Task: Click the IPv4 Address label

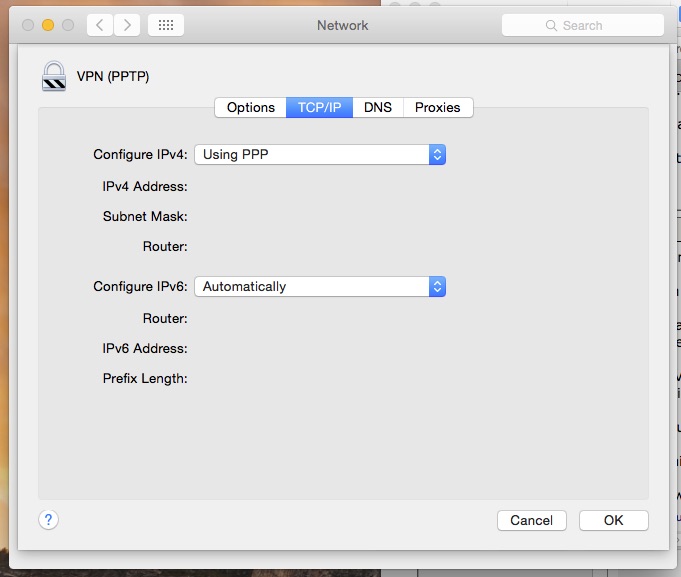Action: click(x=145, y=187)
